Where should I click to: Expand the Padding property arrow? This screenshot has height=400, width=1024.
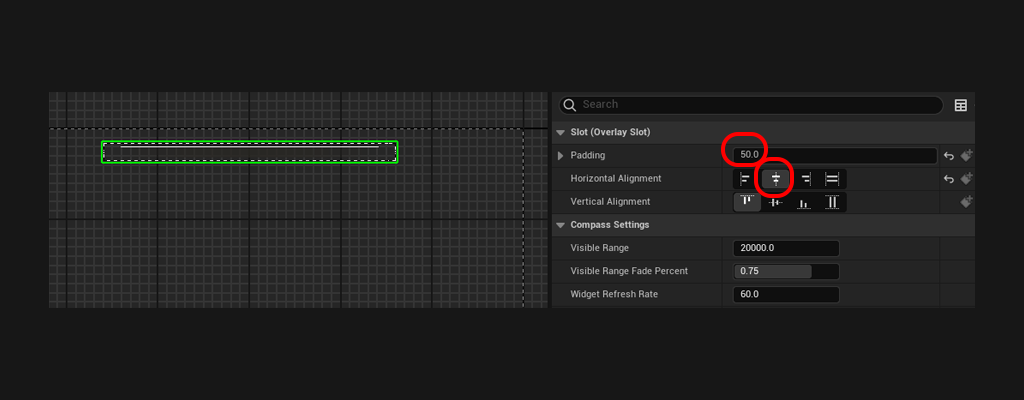pyautogui.click(x=560, y=156)
